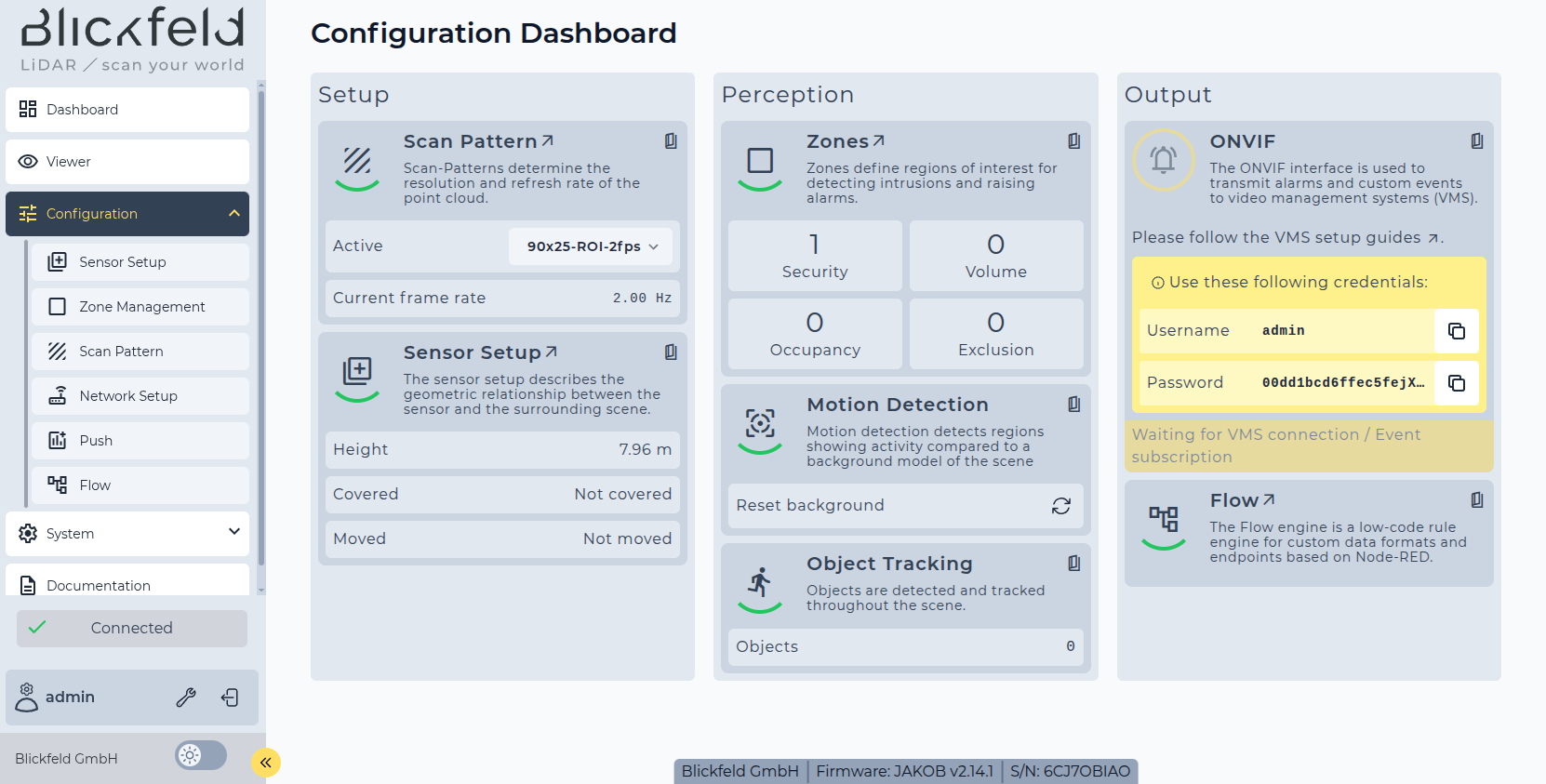This screenshot has height=784, width=1546.
Task: Click the Security zones count tile
Action: point(814,256)
